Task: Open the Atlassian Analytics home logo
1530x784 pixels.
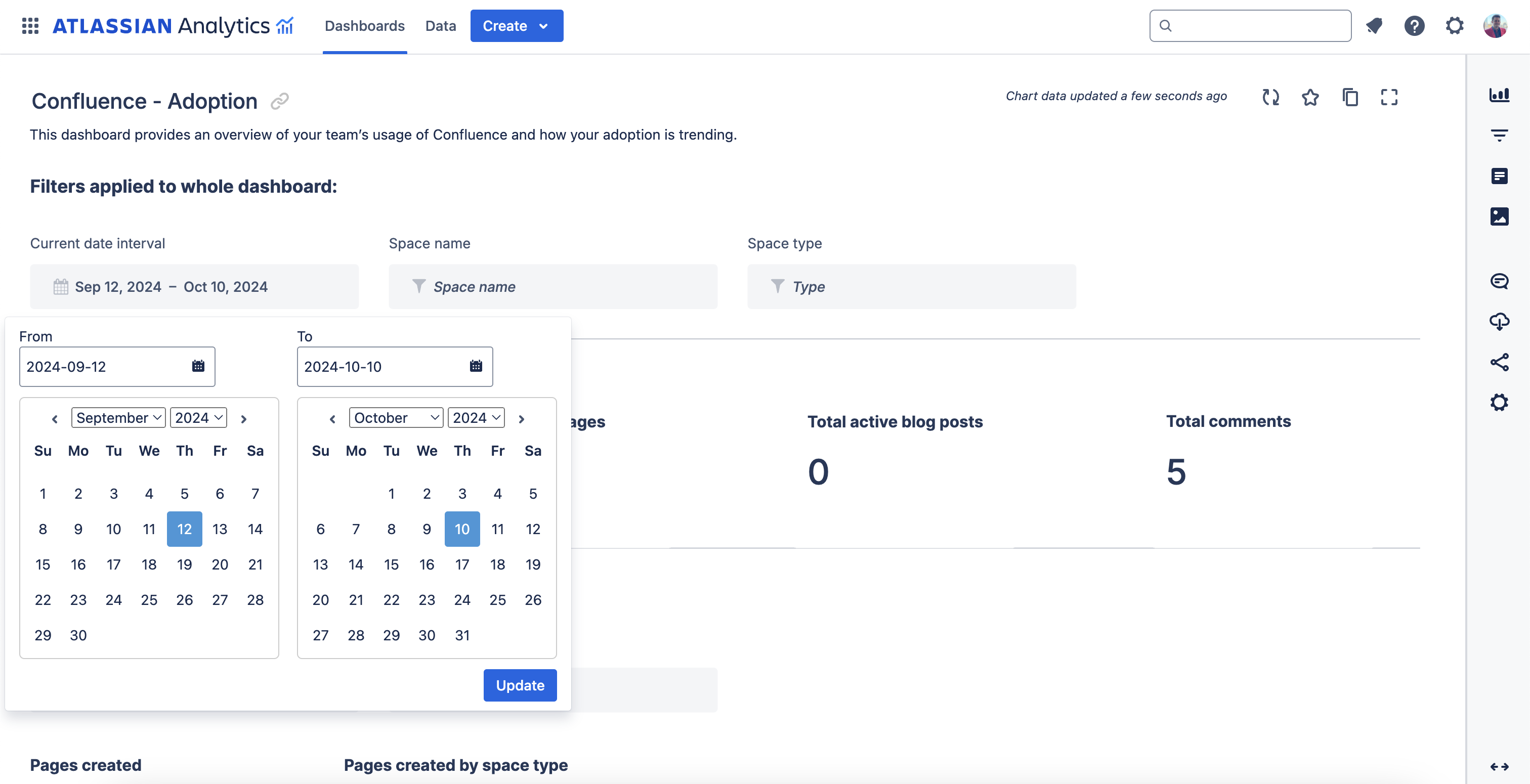Action: [173, 25]
